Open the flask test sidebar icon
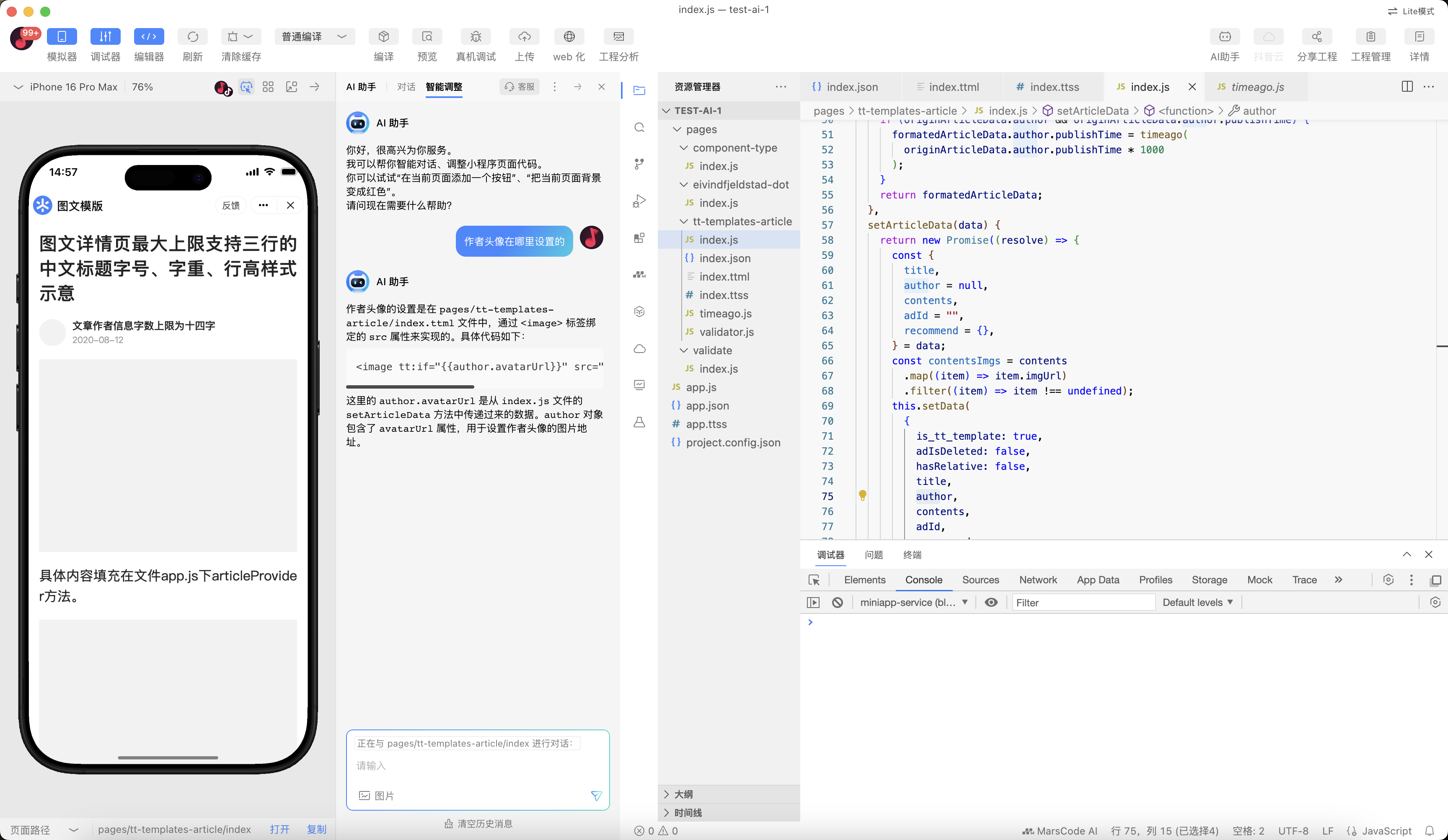Image resolution: width=1448 pixels, height=840 pixels. pos(639,422)
